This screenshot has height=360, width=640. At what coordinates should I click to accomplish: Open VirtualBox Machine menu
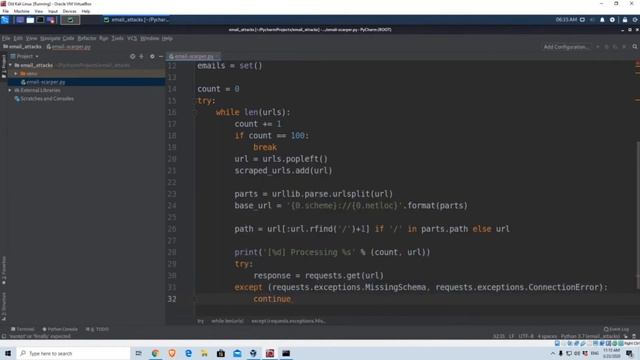22,11
